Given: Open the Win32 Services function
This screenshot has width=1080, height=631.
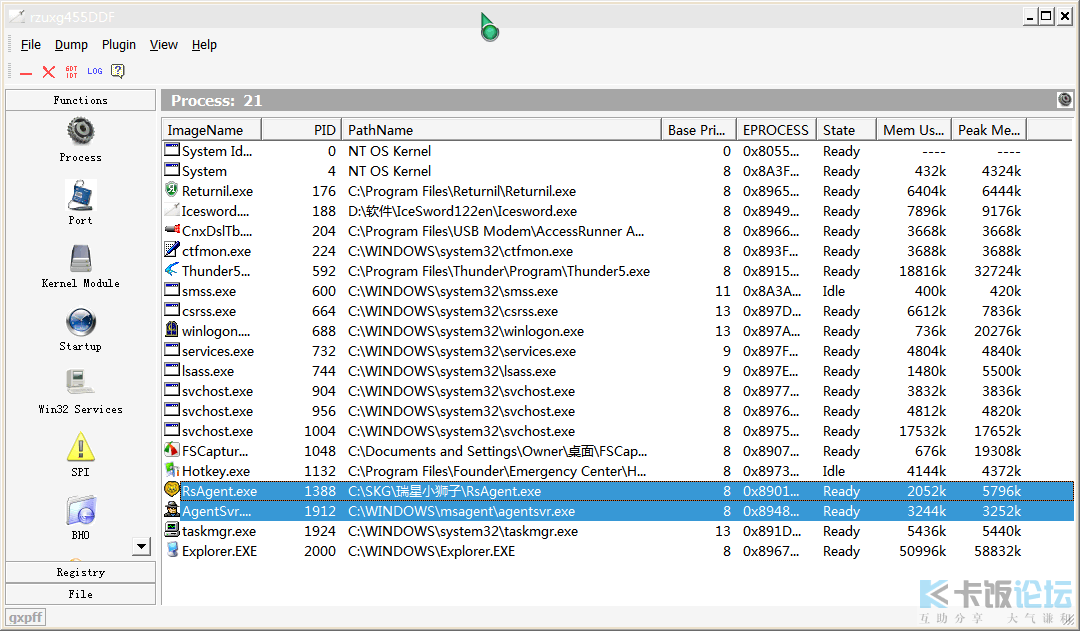Looking at the screenshot, I should 81,383.
